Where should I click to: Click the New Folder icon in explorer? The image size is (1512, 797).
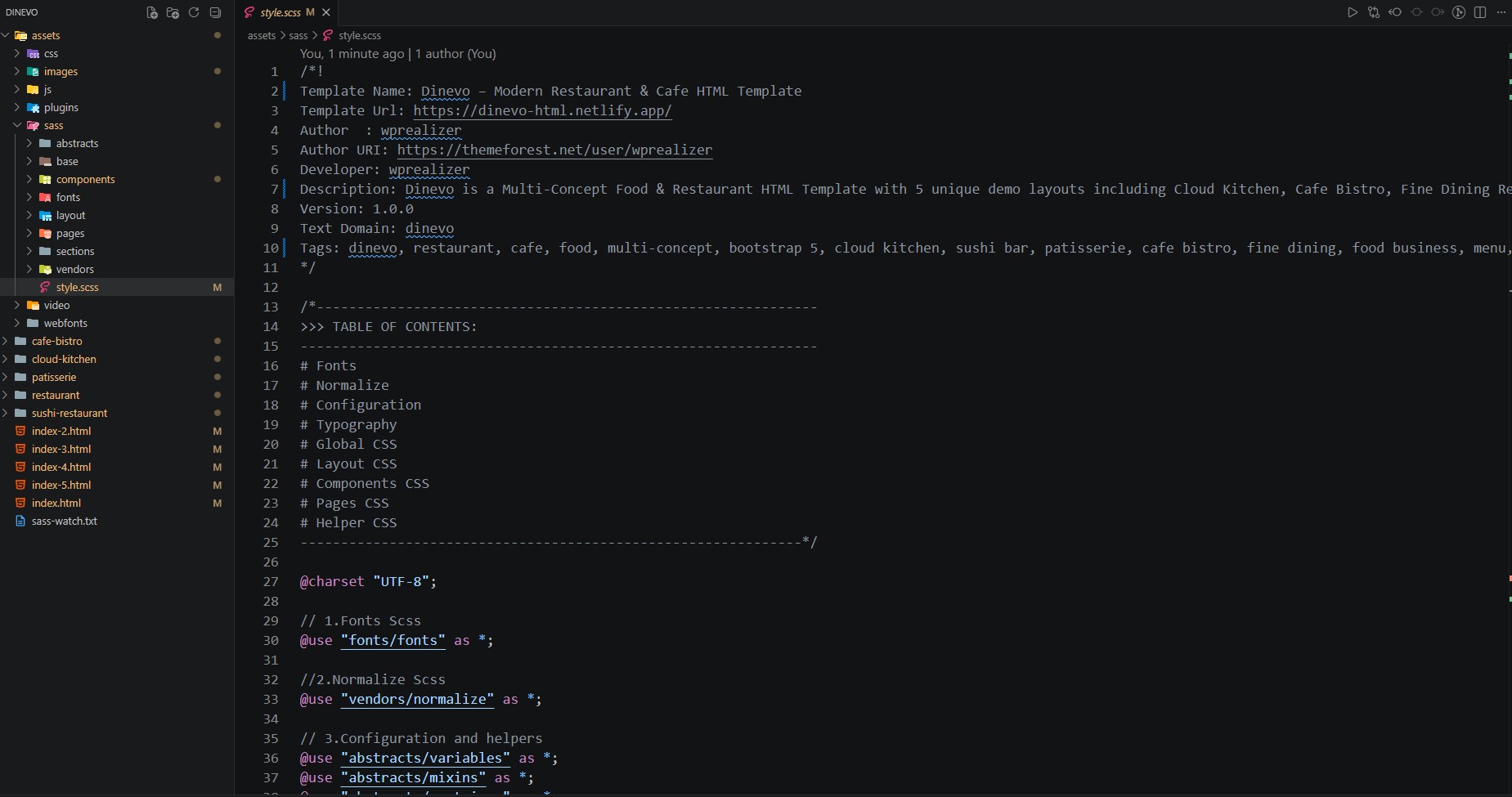coord(173,12)
